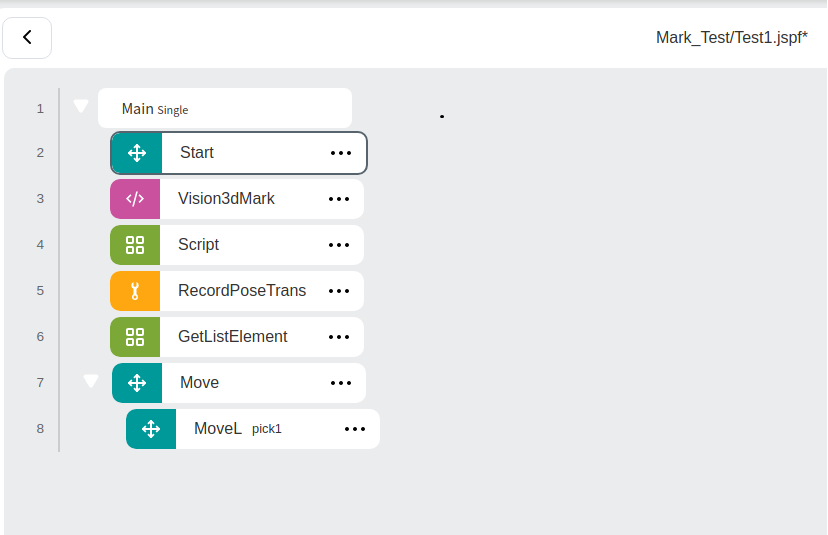Click the teal move icon on Move
This screenshot has height=535, width=828.
(x=137, y=383)
